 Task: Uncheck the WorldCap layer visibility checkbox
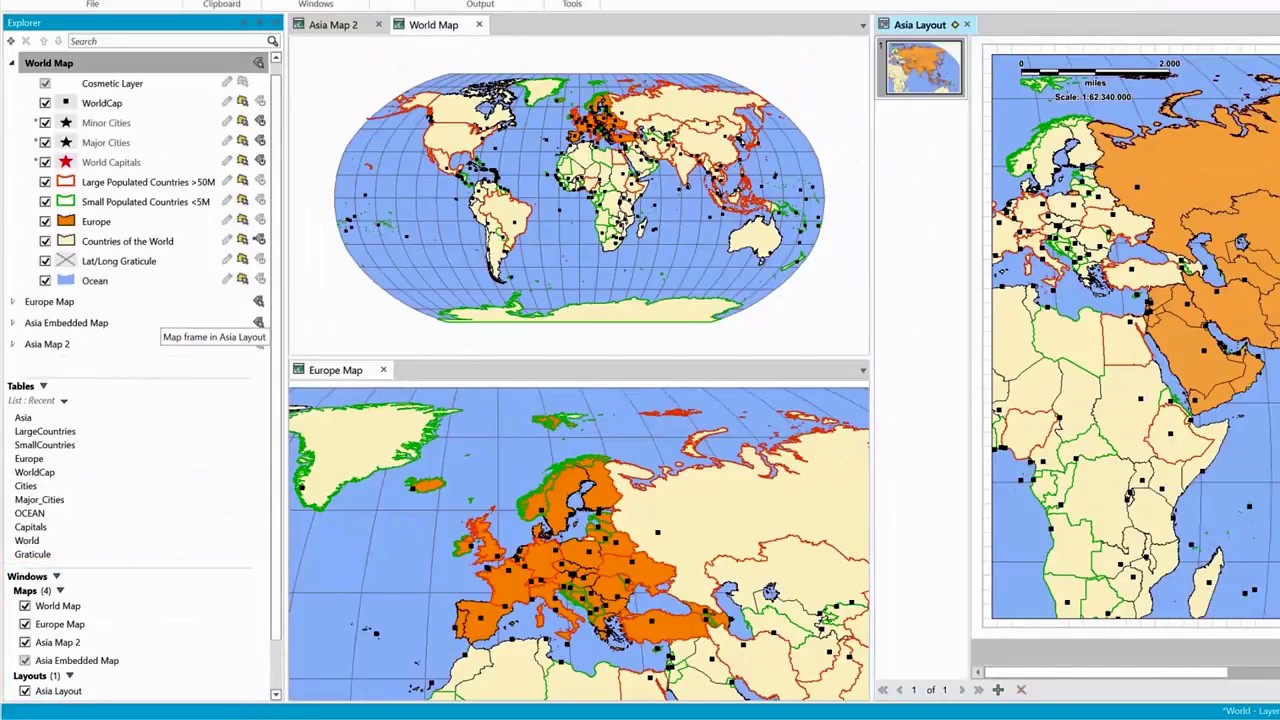coord(45,103)
